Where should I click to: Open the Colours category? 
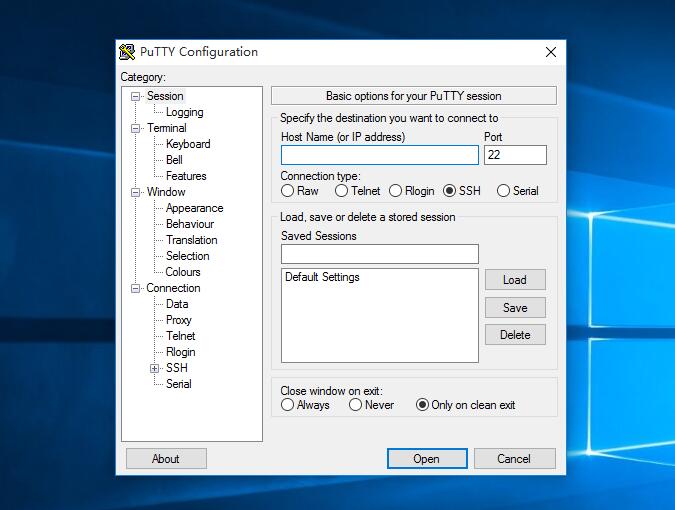[183, 272]
